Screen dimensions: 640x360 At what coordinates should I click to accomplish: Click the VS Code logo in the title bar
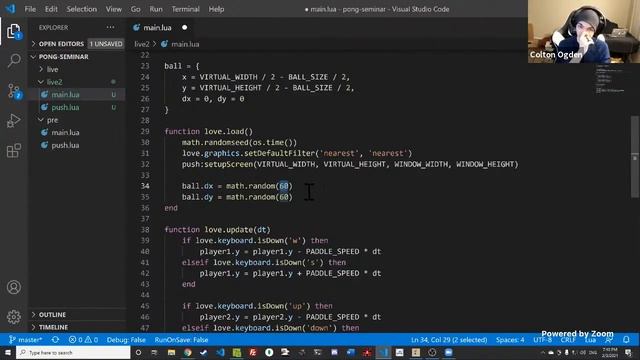pos(10,9)
